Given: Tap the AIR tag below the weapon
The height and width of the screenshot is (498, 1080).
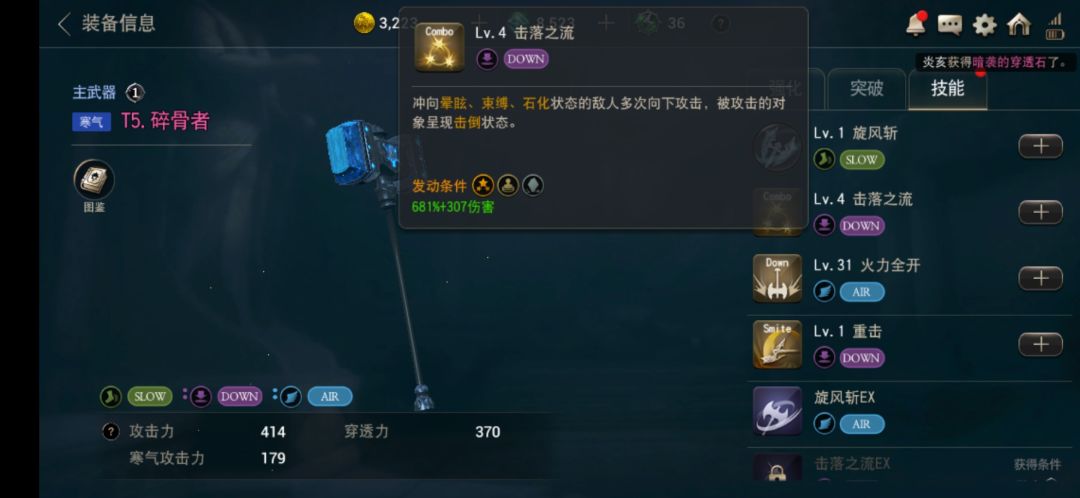Looking at the screenshot, I should 330,397.
